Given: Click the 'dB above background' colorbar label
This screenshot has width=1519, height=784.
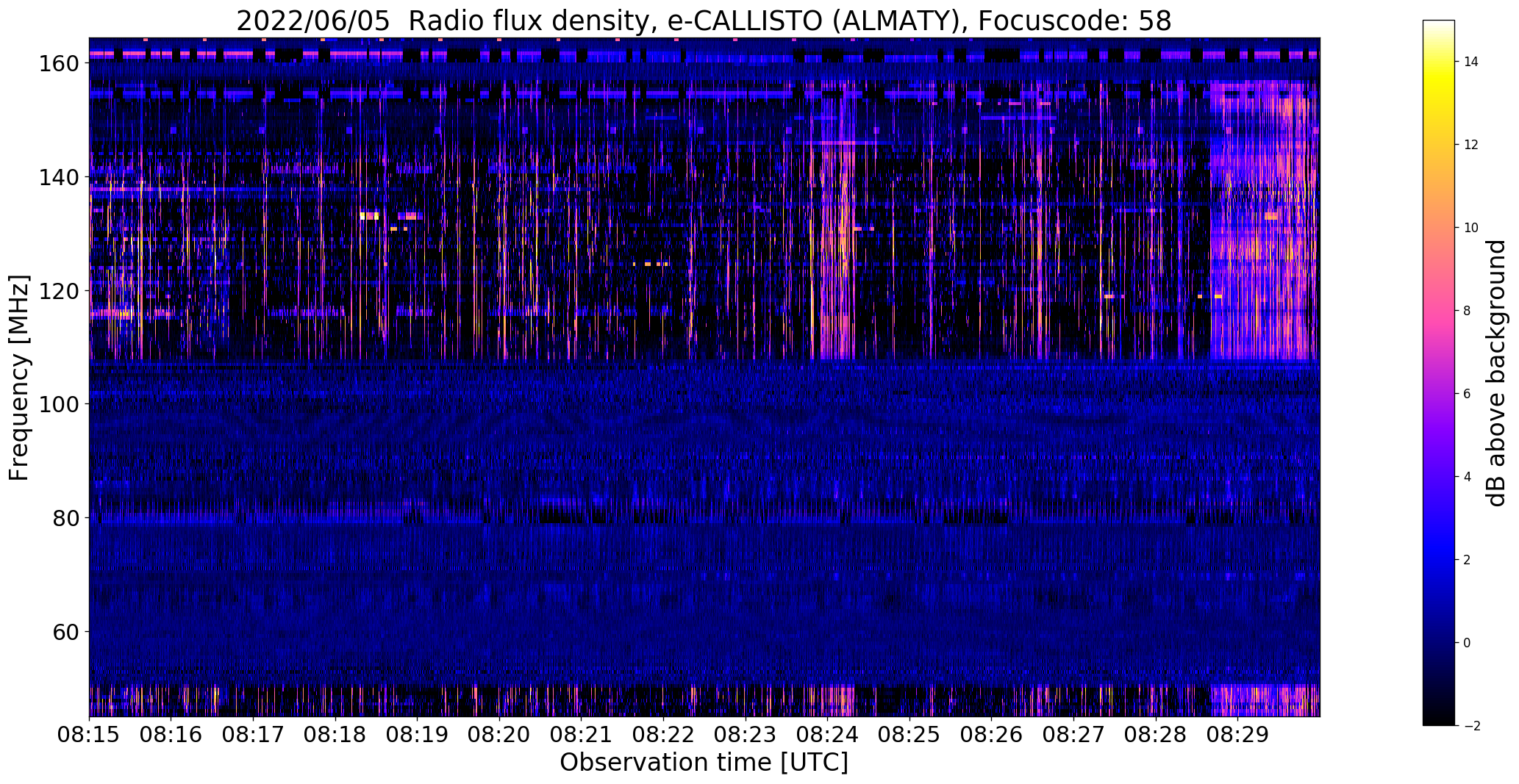Looking at the screenshot, I should click(x=1495, y=373).
